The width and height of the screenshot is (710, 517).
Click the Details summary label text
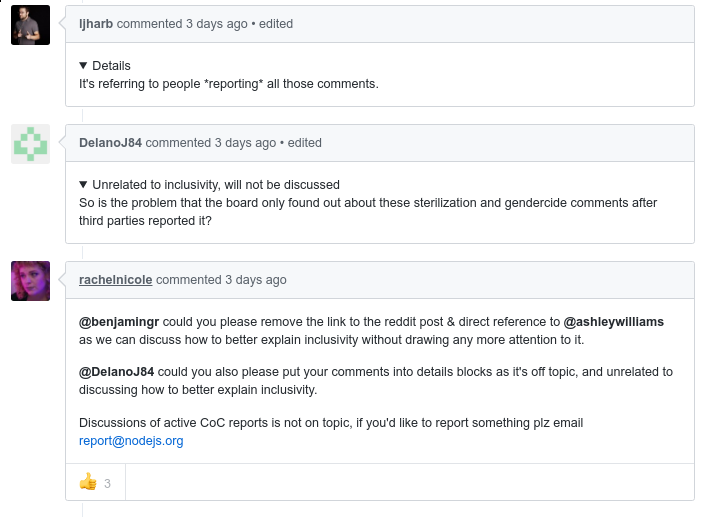click(111, 66)
